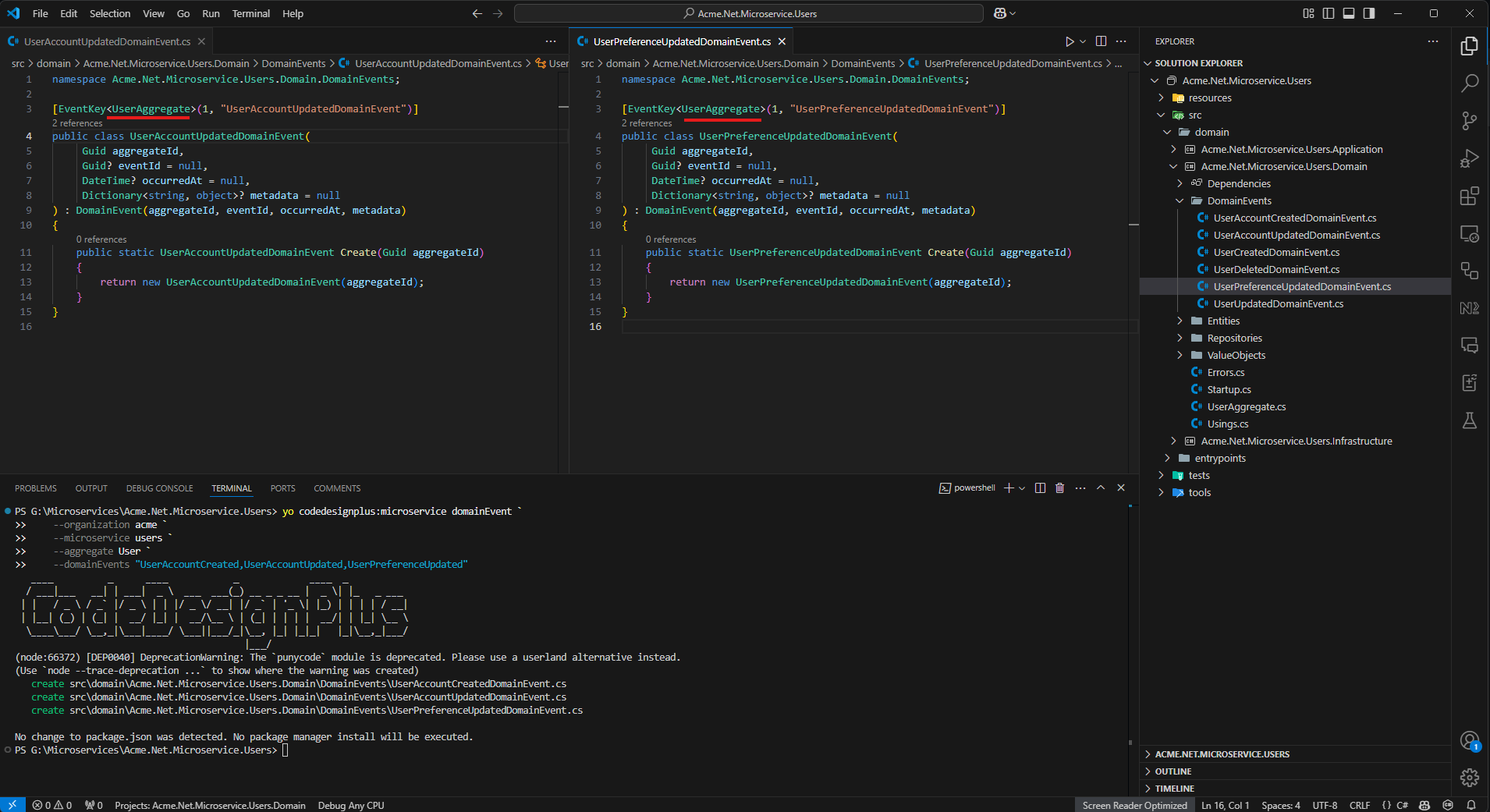Open the Manage gear menu
This screenshot has height=812, width=1490.
pos(1470,778)
